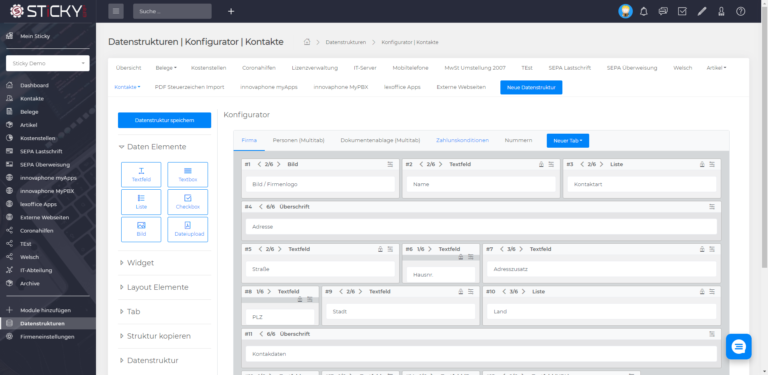Switch to the Personen (Multitab) tab
The image size is (768, 375).
pos(298,141)
